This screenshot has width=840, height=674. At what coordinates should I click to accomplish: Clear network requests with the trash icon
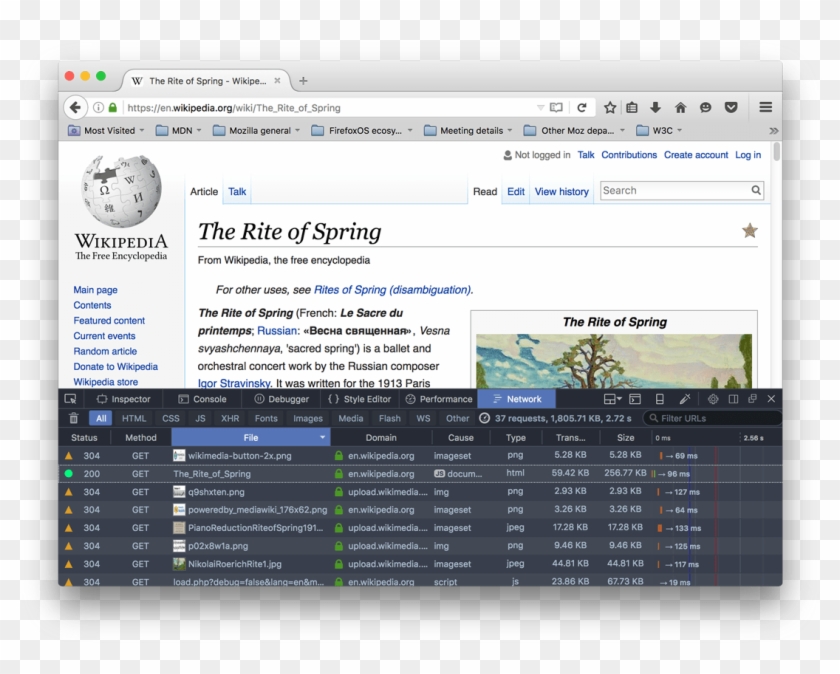(x=73, y=419)
